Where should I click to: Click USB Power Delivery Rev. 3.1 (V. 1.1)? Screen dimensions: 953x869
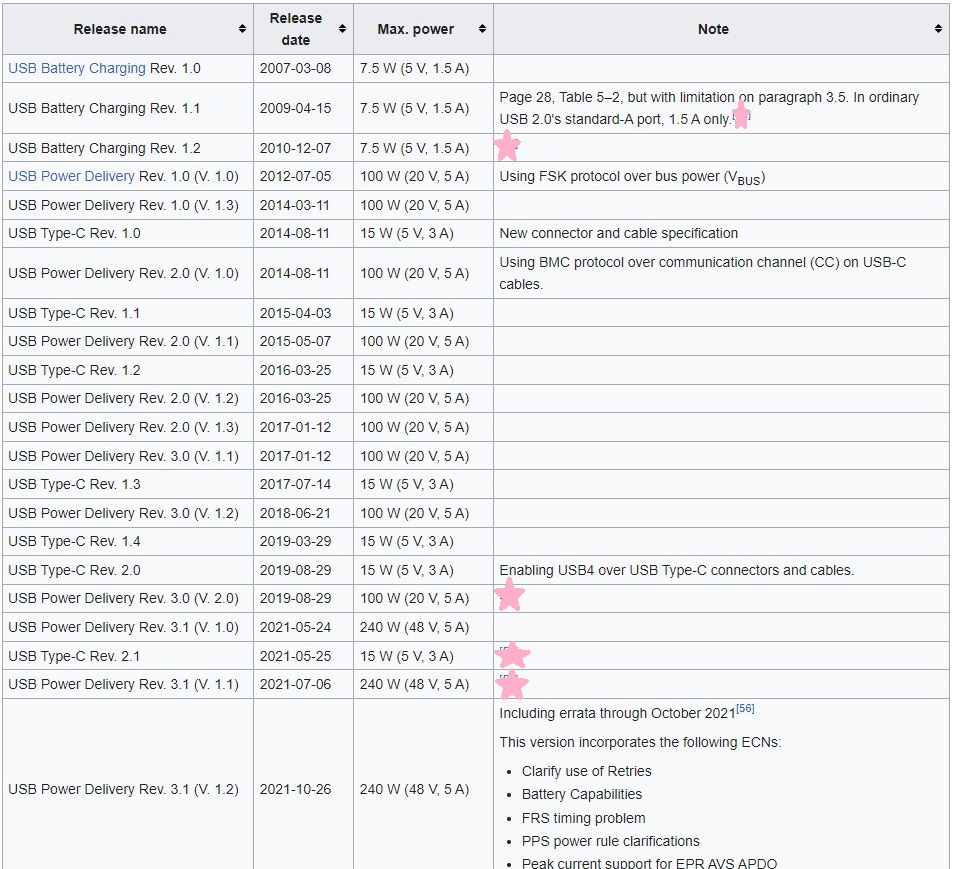point(123,684)
